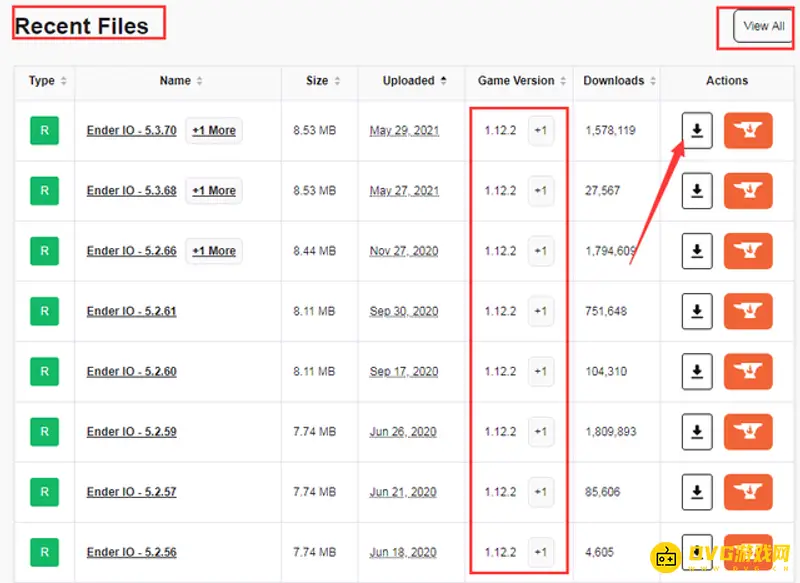Viewport: 800px width, 583px height.
Task: Expand +1 More next to Ender IO 5.3.70
Action: [x=214, y=131]
